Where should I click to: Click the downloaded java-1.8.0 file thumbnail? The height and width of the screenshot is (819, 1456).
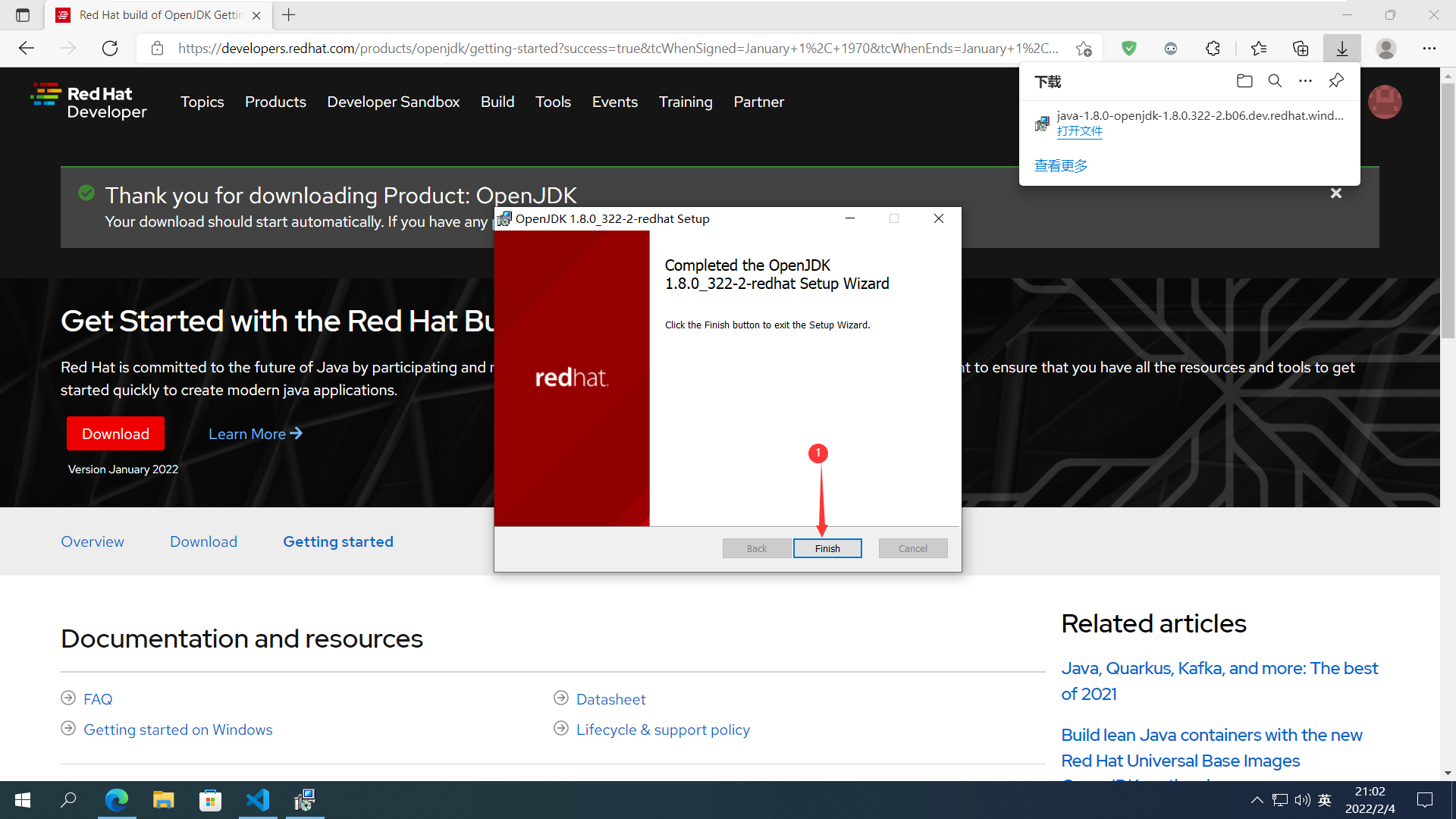click(1044, 122)
